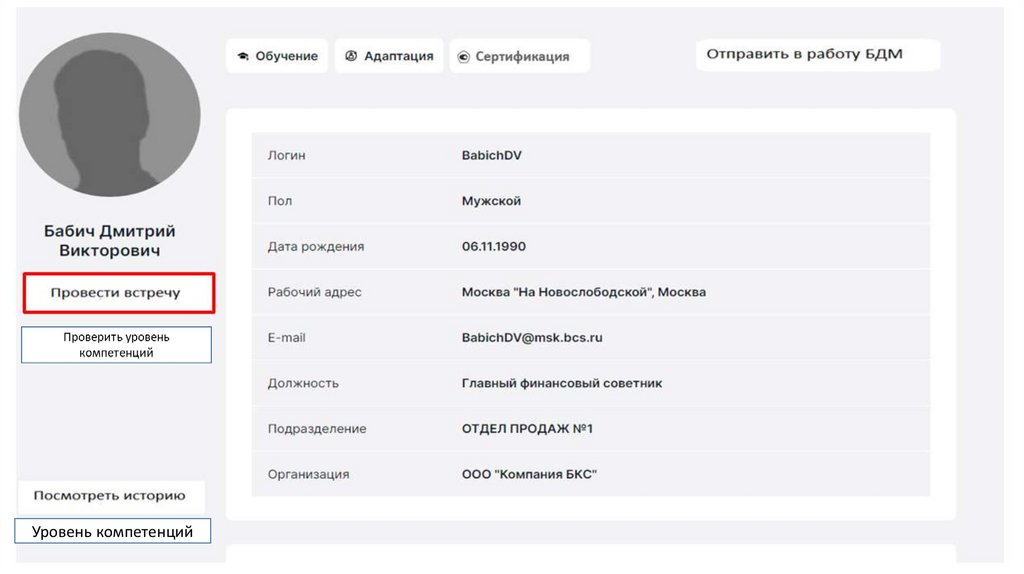This screenshot has height=574, width=1024.
Task: Click the round icon beside Адаптация
Action: (x=351, y=57)
